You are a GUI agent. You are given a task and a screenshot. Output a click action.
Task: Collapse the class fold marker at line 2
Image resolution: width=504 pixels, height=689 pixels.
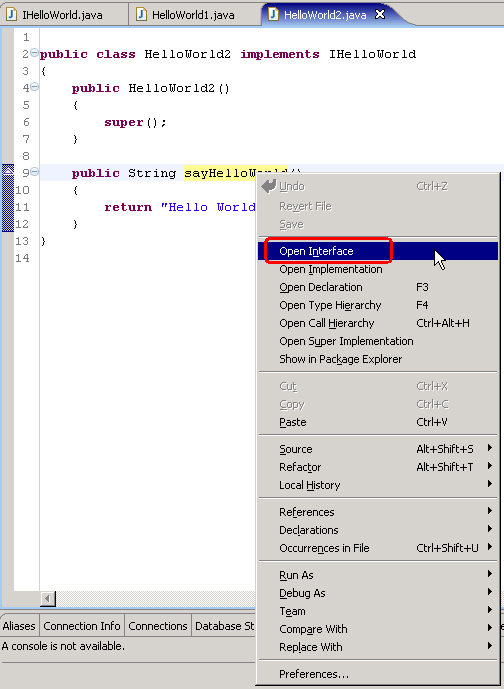tap(34, 53)
